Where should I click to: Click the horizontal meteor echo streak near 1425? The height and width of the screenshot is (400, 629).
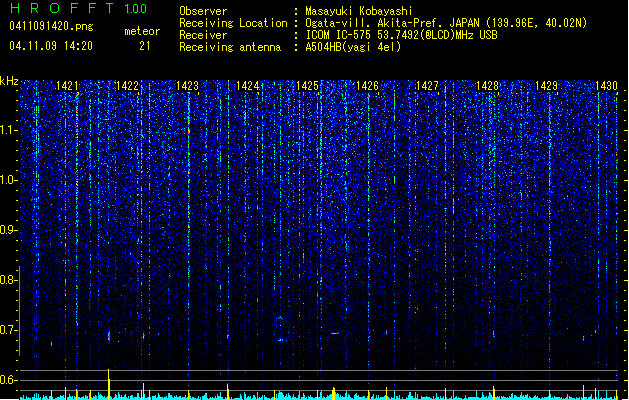335,333
